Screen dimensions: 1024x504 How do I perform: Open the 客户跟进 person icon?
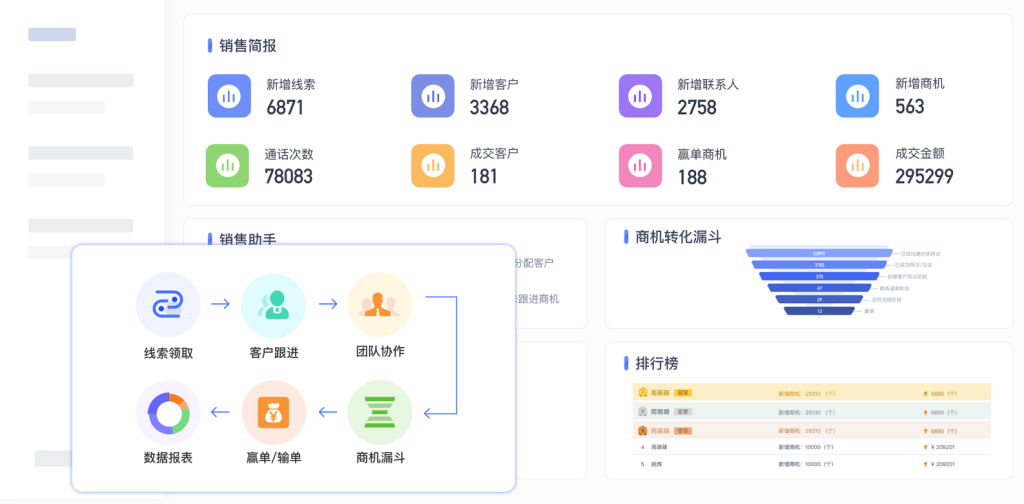click(x=274, y=305)
